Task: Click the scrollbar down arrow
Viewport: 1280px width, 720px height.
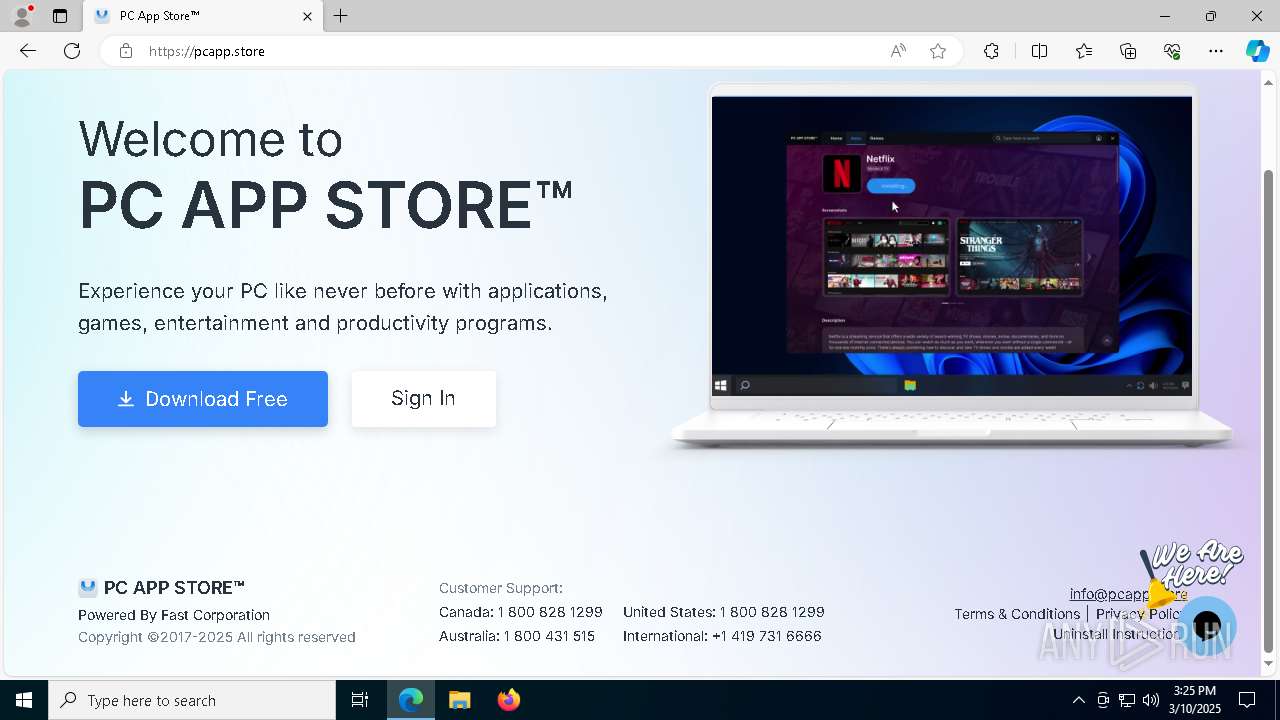Action: tap(1269, 664)
